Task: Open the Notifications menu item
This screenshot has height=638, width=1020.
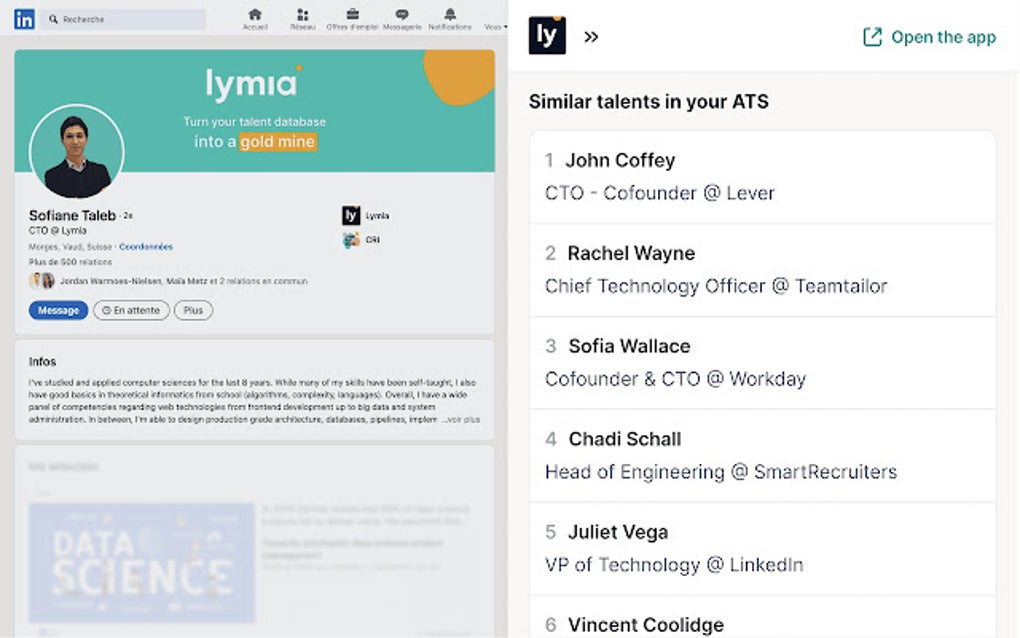Action: tap(449, 25)
